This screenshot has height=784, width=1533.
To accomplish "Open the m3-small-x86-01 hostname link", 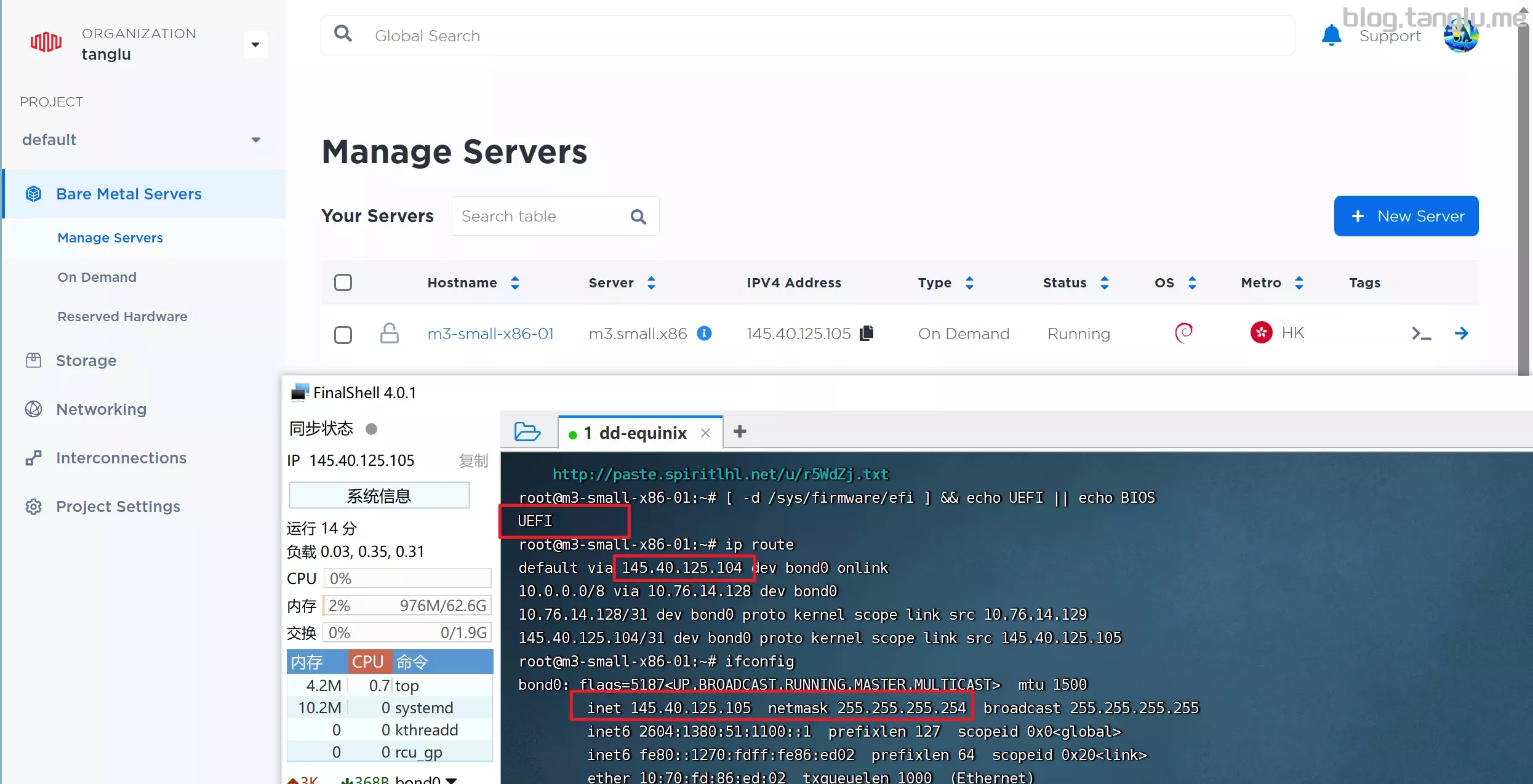I will tap(490, 334).
